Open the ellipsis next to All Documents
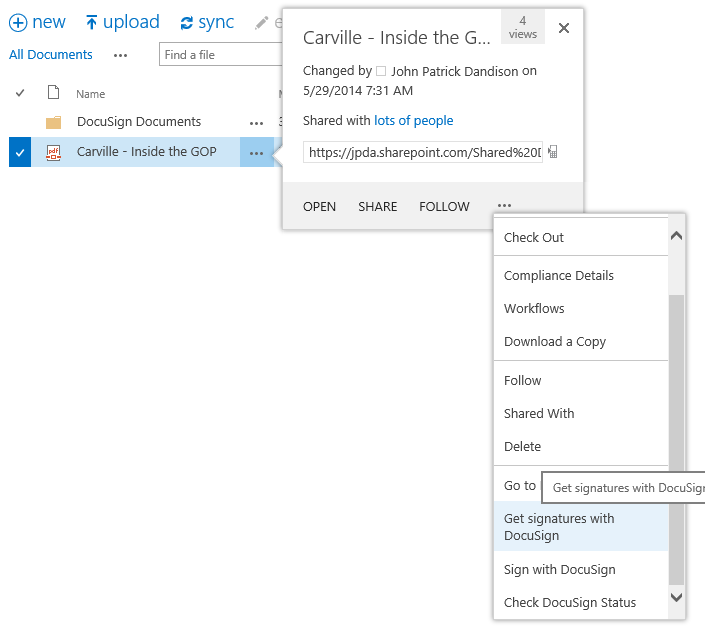 [x=120, y=55]
